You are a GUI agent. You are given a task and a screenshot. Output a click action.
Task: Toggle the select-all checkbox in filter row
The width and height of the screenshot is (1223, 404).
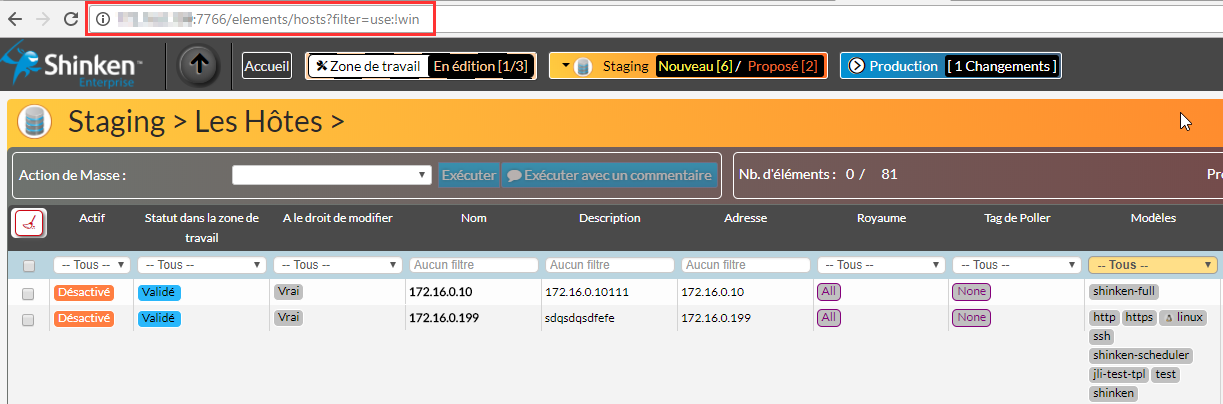[x=29, y=265]
